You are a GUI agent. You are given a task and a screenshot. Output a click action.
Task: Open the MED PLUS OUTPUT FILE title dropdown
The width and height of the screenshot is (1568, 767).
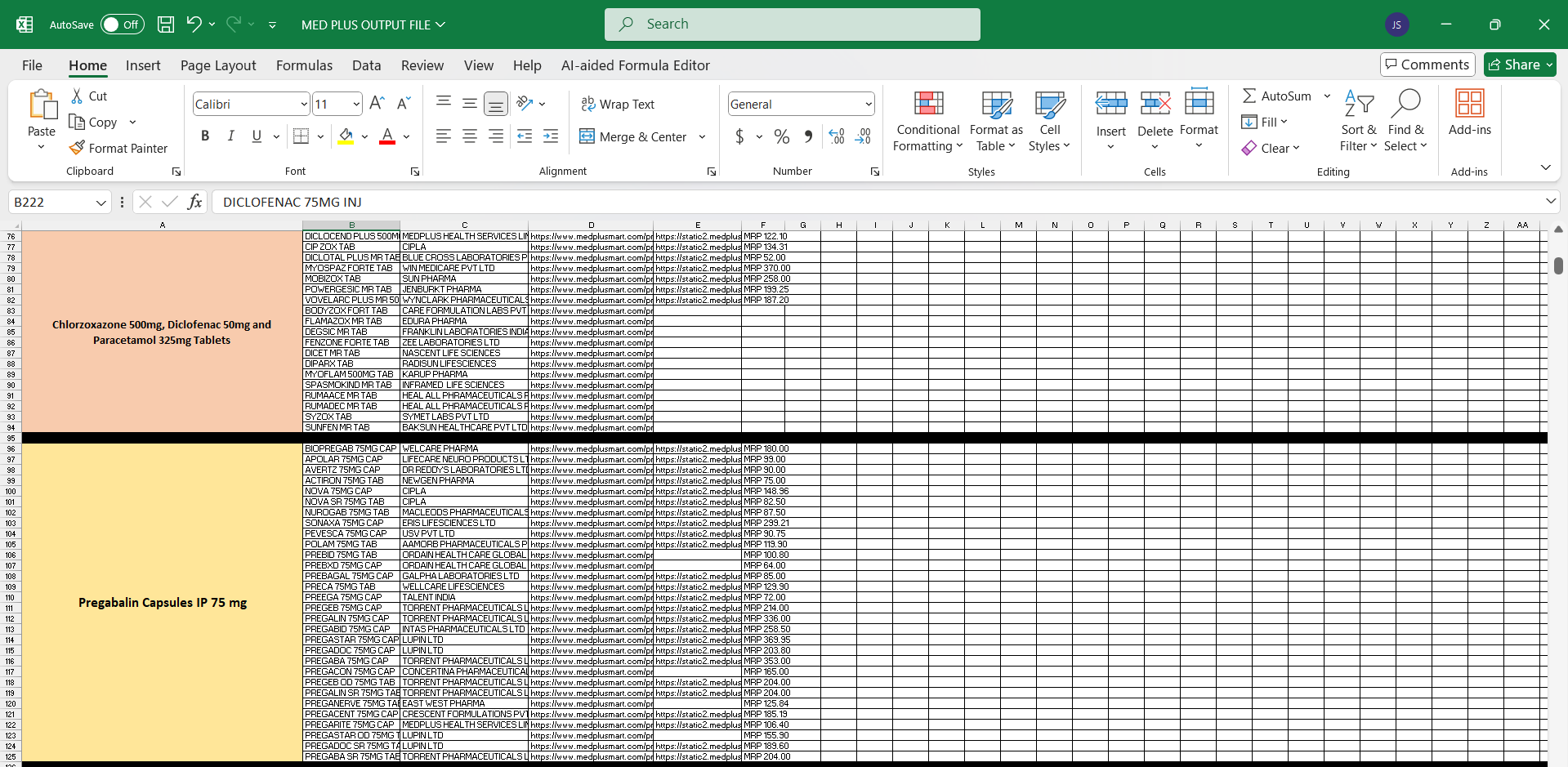pyautogui.click(x=373, y=25)
